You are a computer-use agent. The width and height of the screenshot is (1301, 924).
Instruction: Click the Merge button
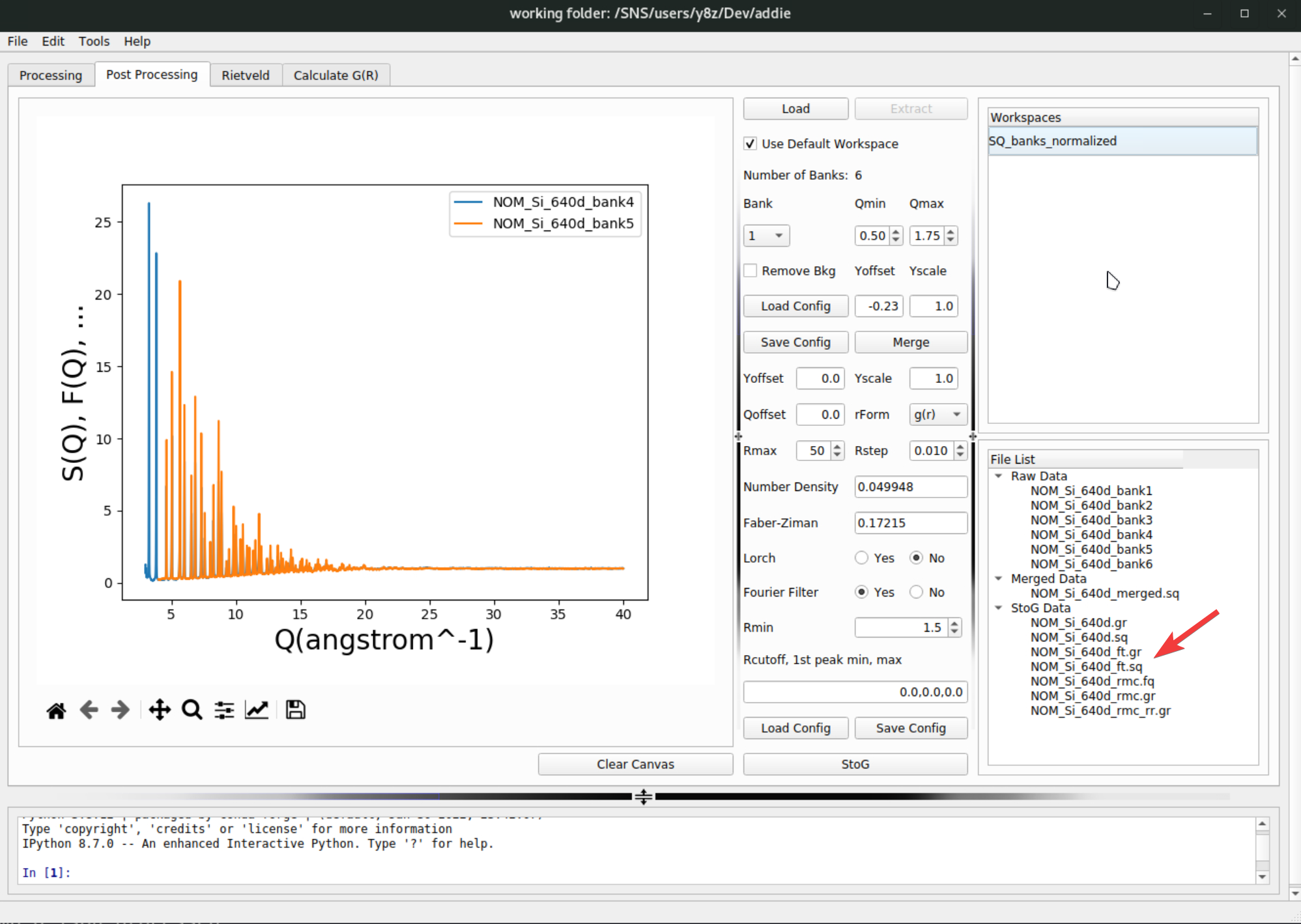(x=910, y=343)
